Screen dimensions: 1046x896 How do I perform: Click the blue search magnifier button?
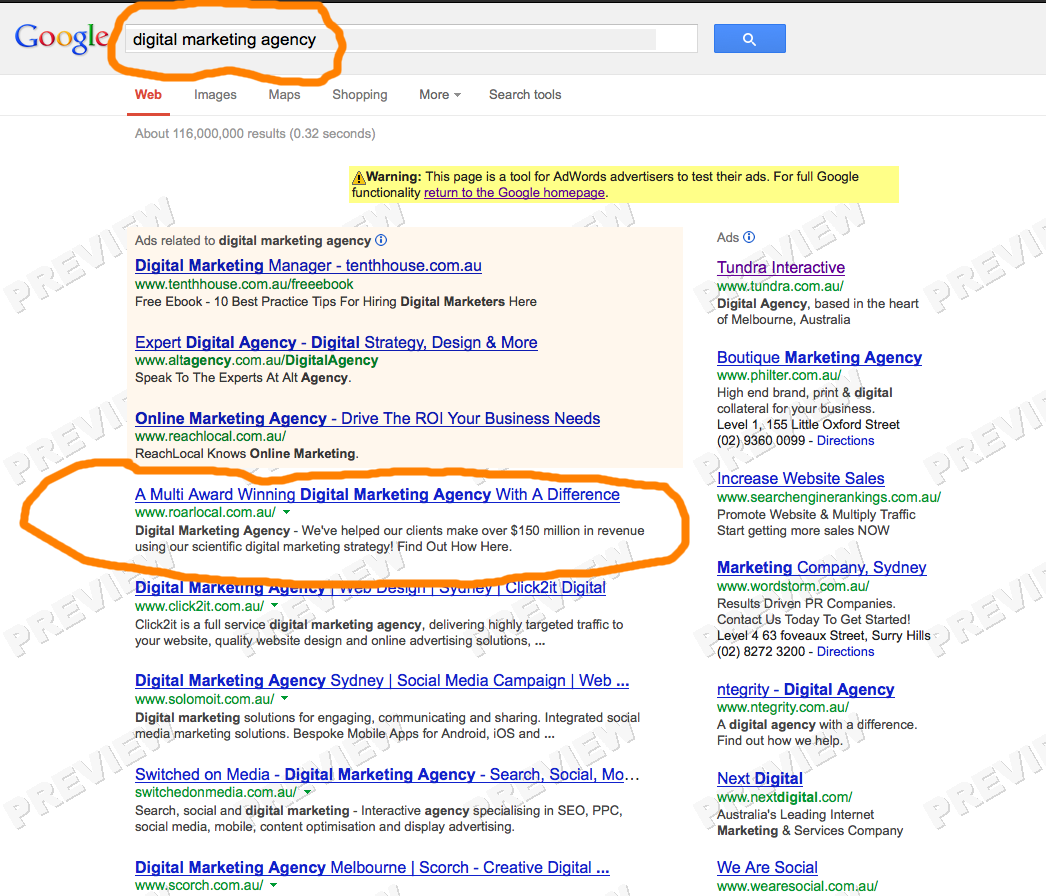pyautogui.click(x=749, y=39)
